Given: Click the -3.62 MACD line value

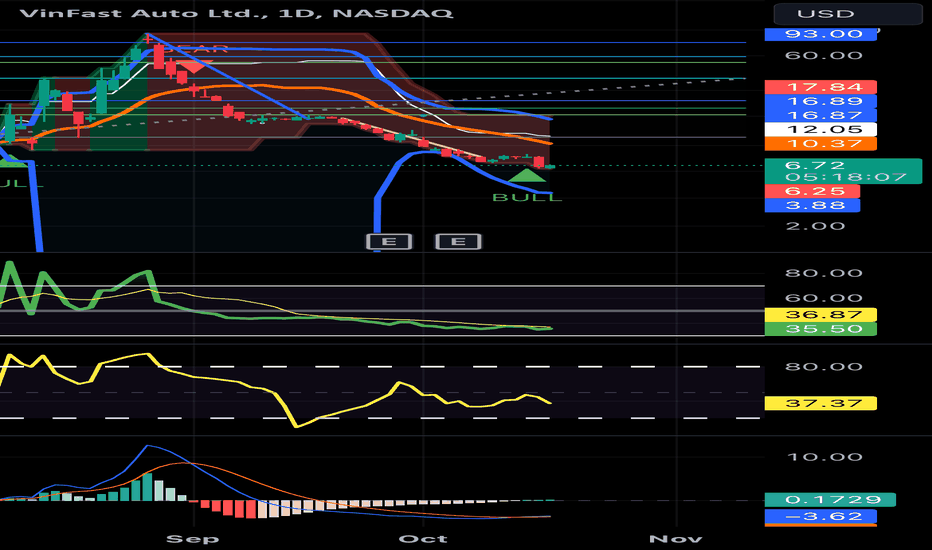Looking at the screenshot, I should point(821,516).
